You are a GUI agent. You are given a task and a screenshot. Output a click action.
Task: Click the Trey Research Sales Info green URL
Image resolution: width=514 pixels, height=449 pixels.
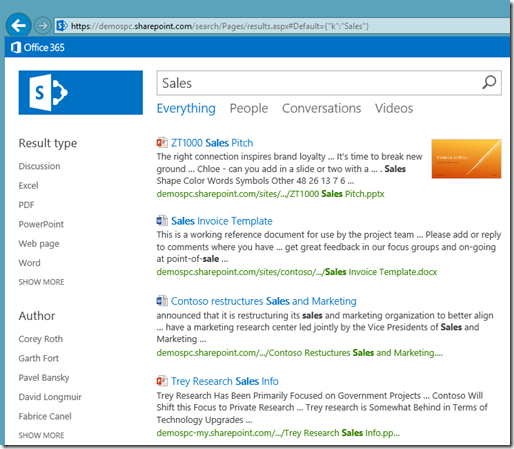click(278, 433)
